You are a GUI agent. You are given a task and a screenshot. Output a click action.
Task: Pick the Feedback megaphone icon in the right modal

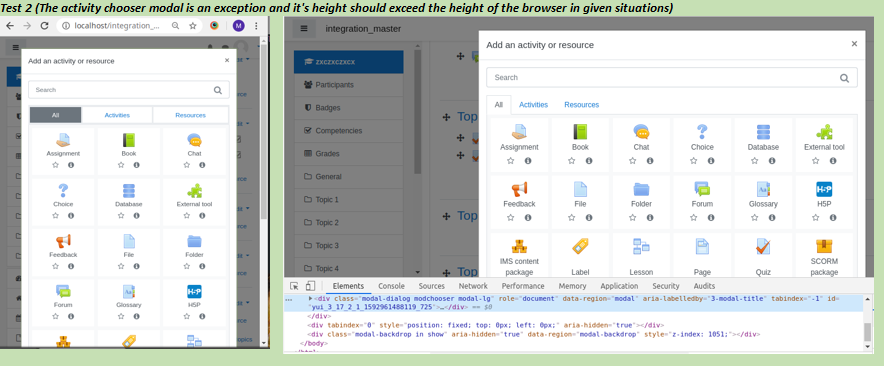pos(519,189)
